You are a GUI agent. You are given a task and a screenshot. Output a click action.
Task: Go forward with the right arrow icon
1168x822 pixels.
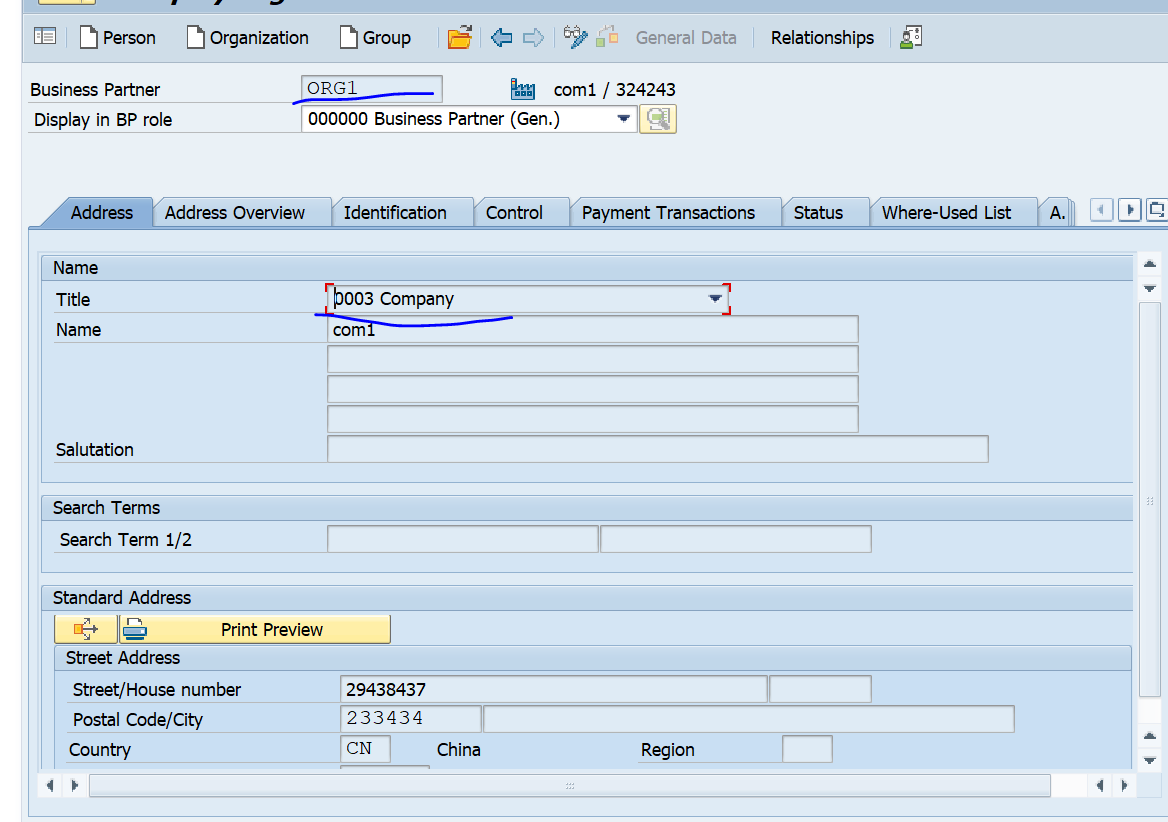533,37
